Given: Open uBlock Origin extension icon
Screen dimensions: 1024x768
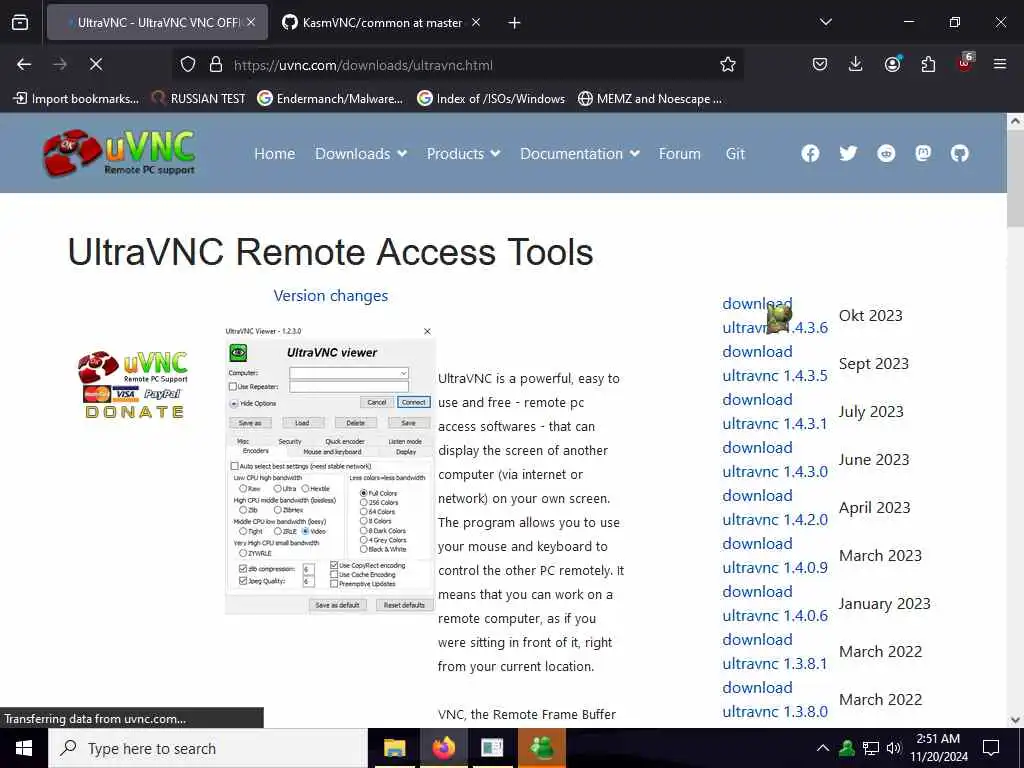Looking at the screenshot, I should (965, 63).
